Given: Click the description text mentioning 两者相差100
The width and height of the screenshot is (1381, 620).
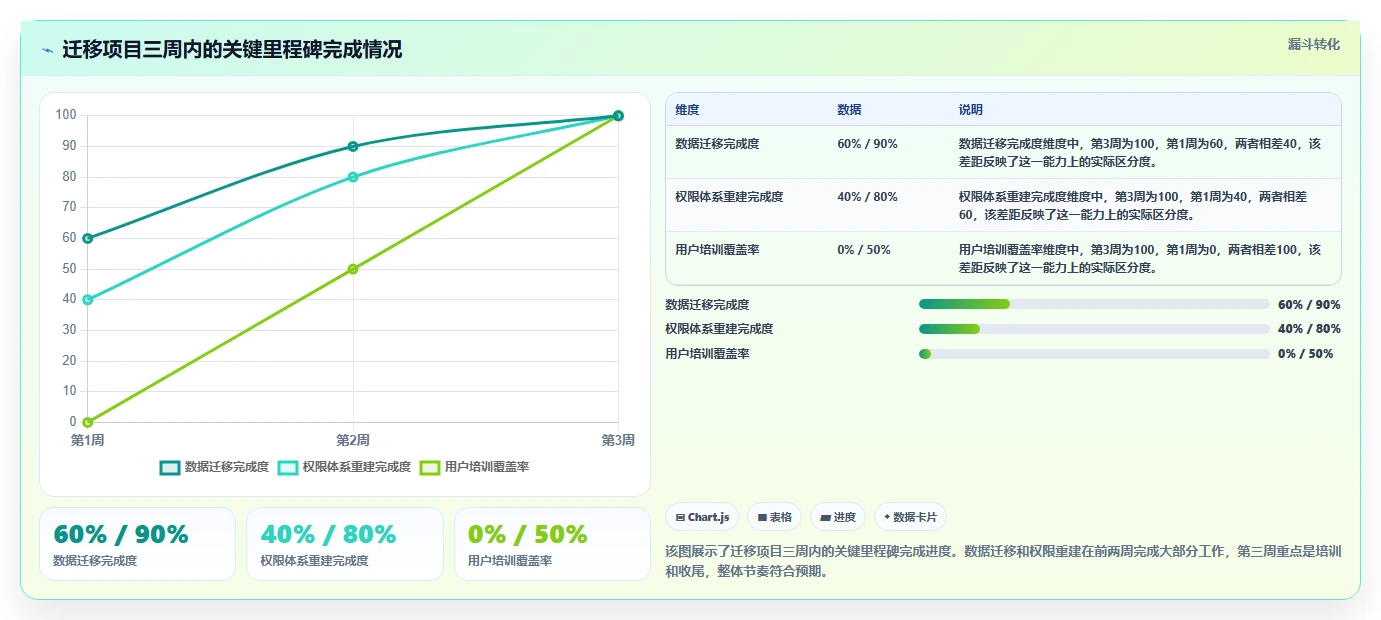Looking at the screenshot, I should (x=1140, y=258).
